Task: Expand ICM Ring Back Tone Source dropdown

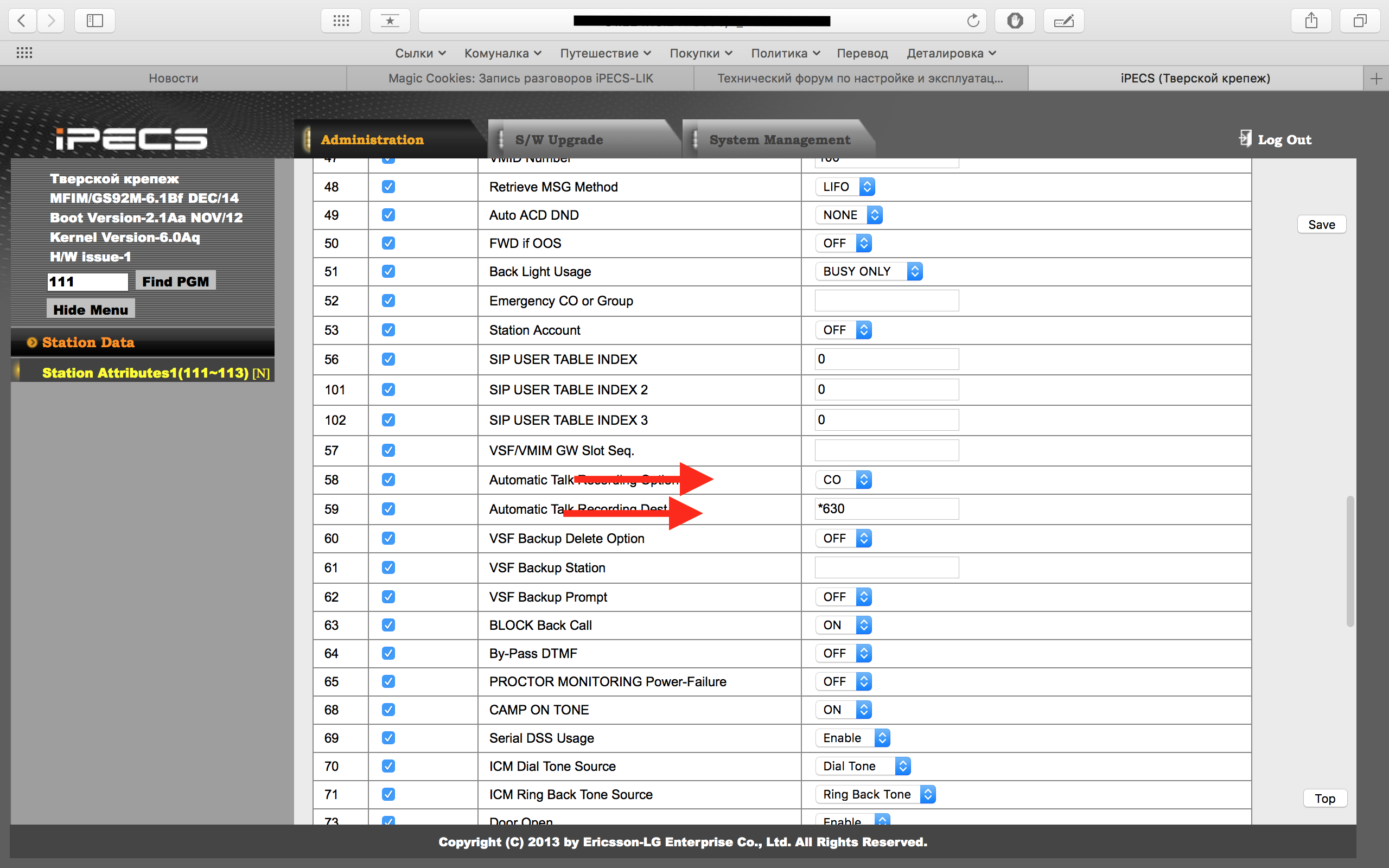Action: [875, 795]
